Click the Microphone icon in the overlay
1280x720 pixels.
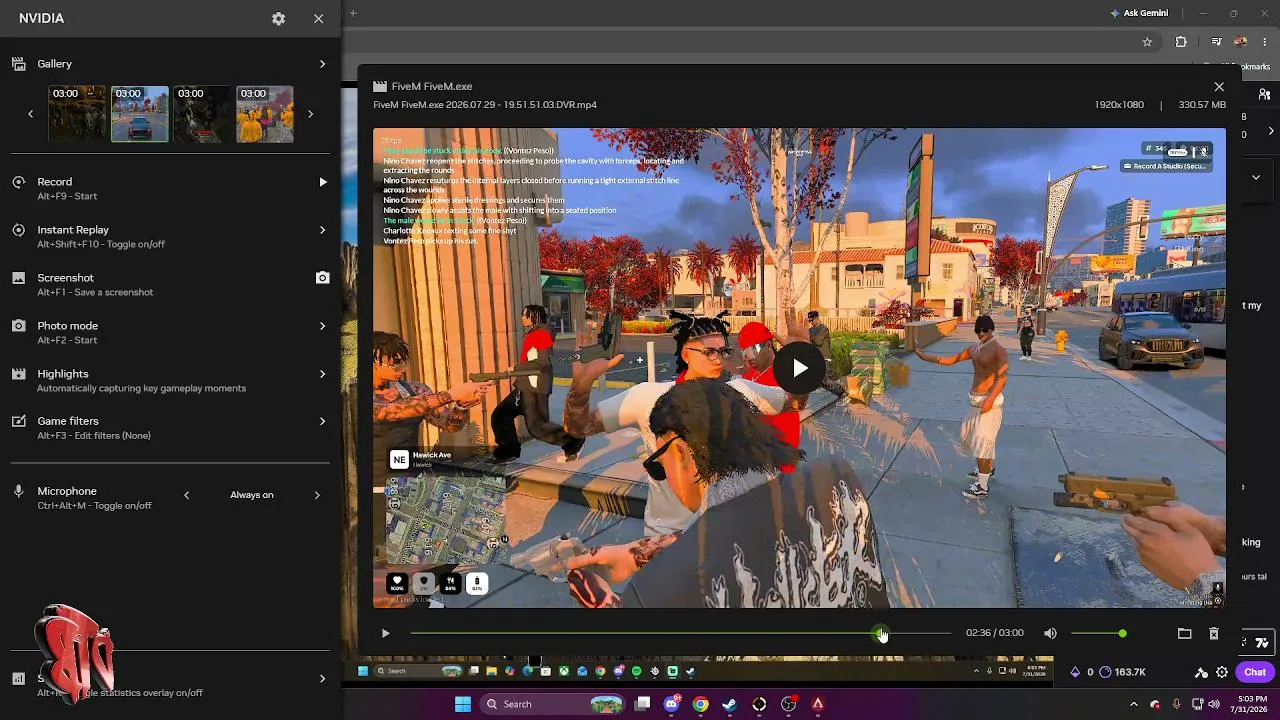(x=19, y=491)
